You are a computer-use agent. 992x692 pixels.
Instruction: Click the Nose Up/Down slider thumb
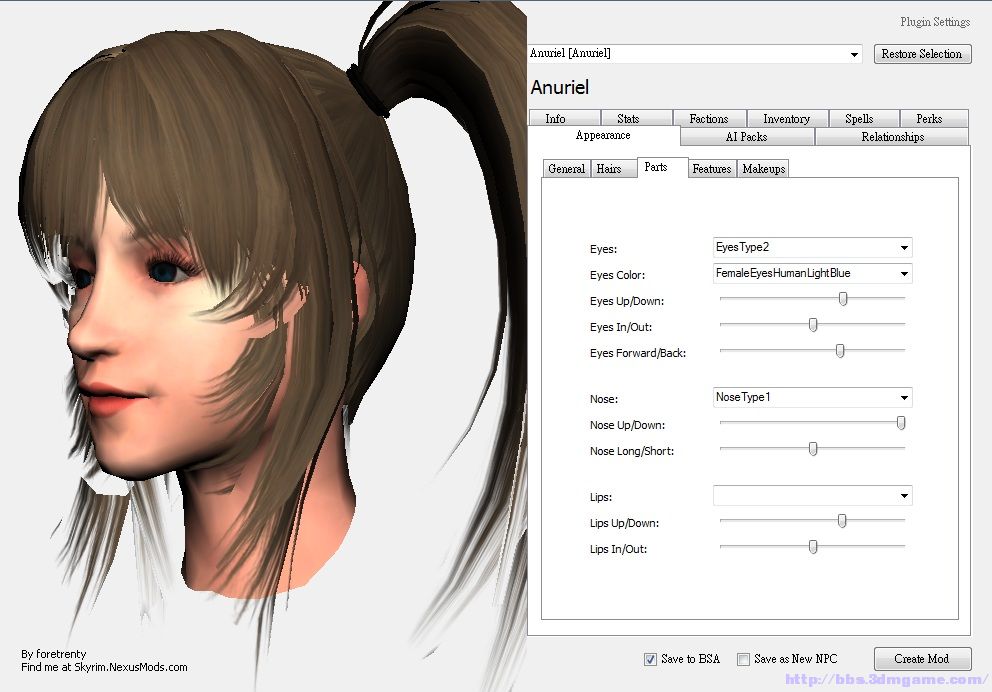click(901, 423)
